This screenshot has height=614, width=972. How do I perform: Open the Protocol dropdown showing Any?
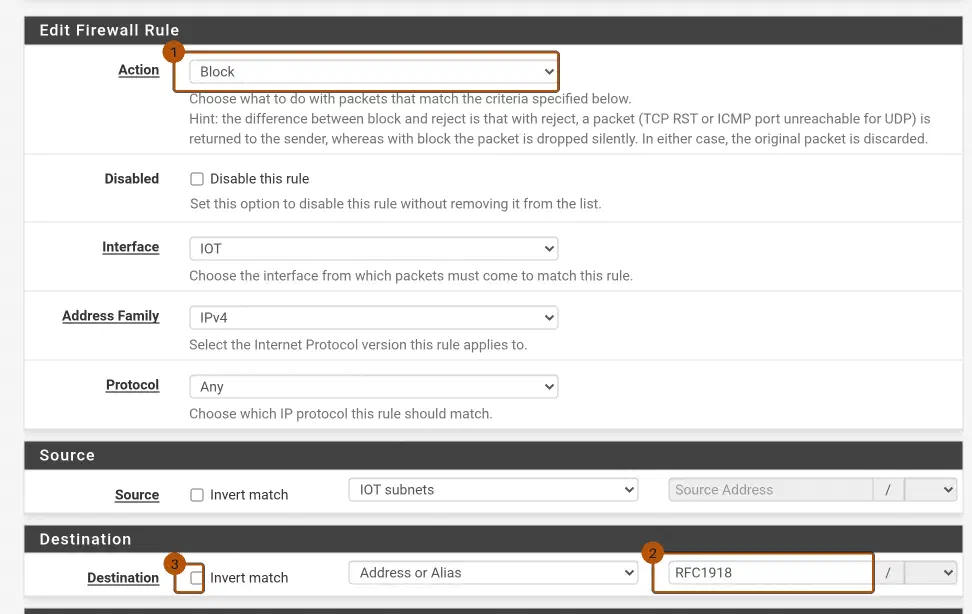pos(373,386)
